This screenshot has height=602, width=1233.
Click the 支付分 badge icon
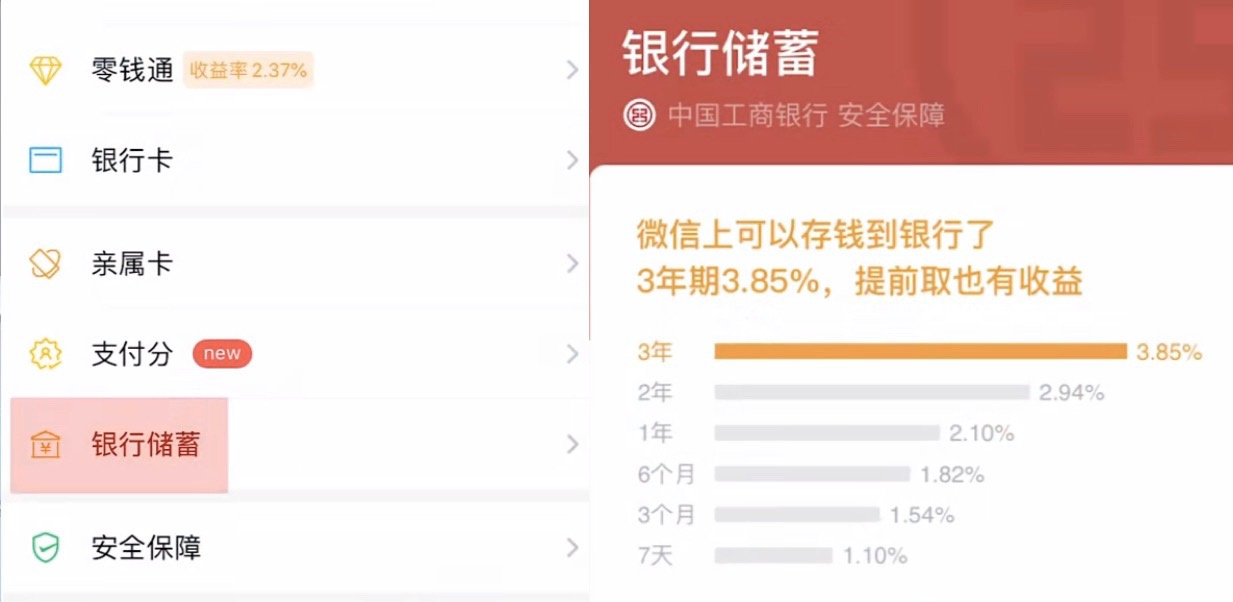pyautogui.click(x=46, y=354)
